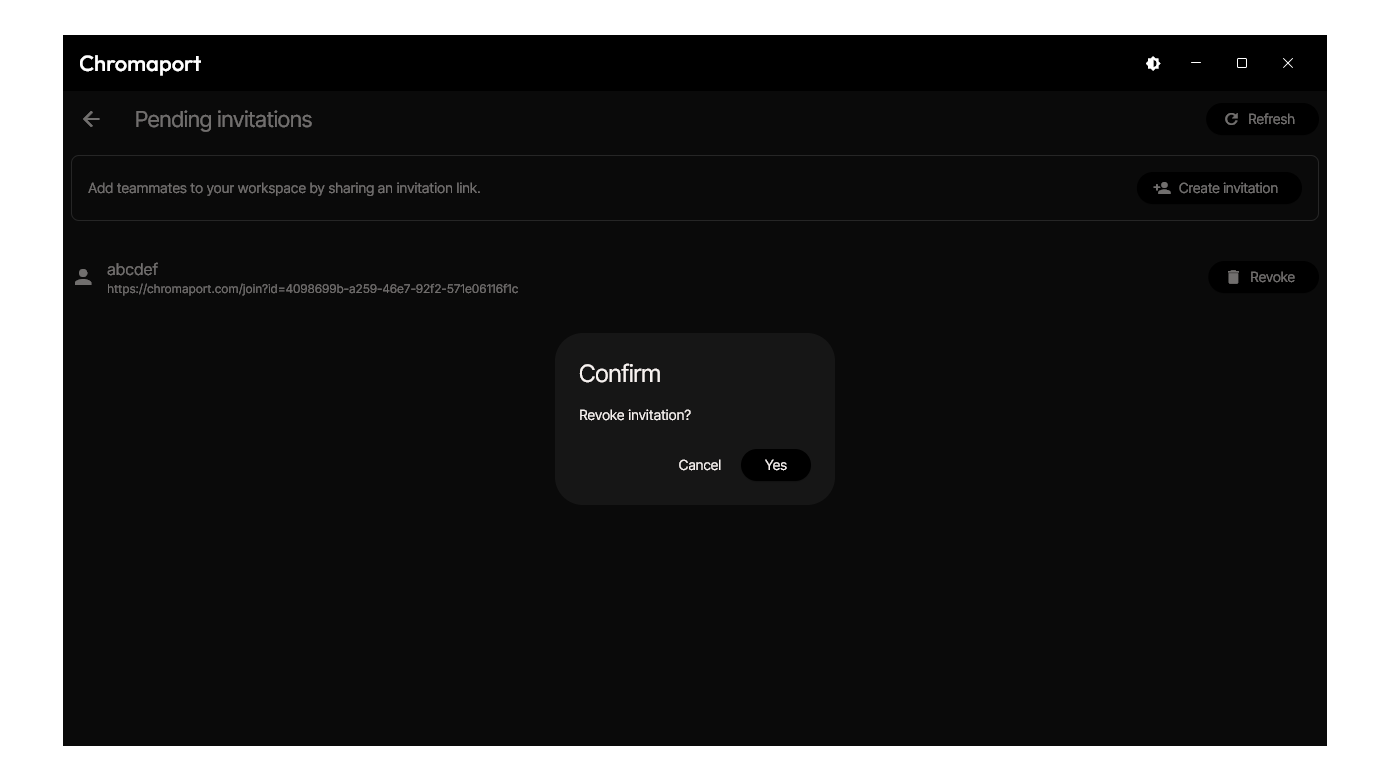Click the add-person icon on Create invitation
The width and height of the screenshot is (1390, 782).
1161,188
